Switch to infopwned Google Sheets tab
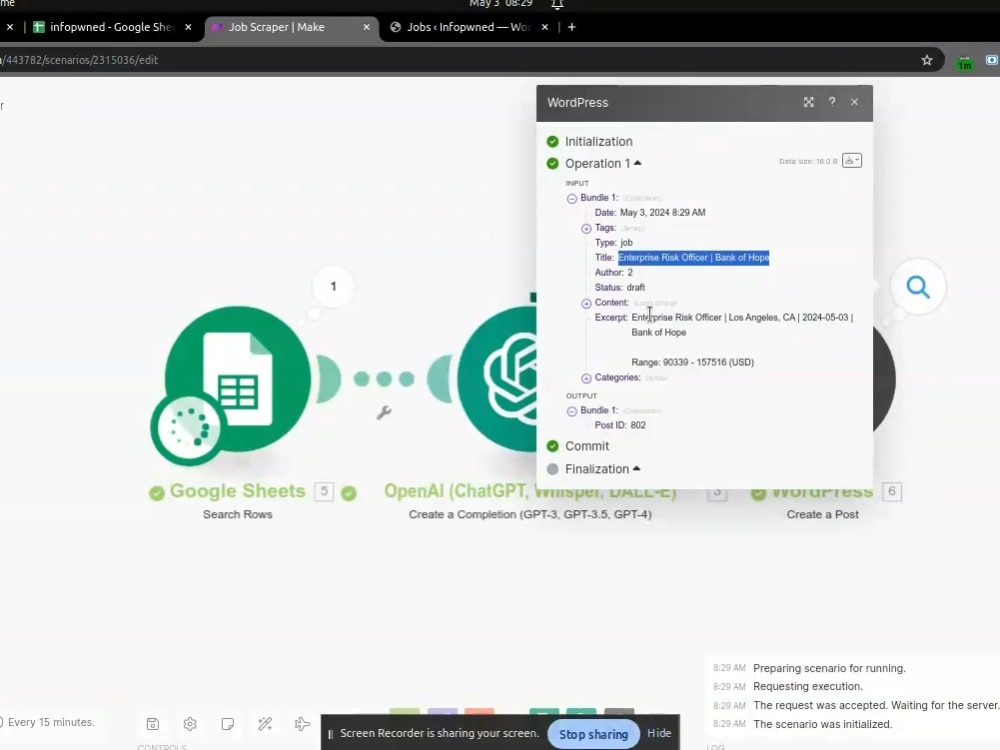Screen dimensions: 1000x750 pyautogui.click(x=112, y=27)
